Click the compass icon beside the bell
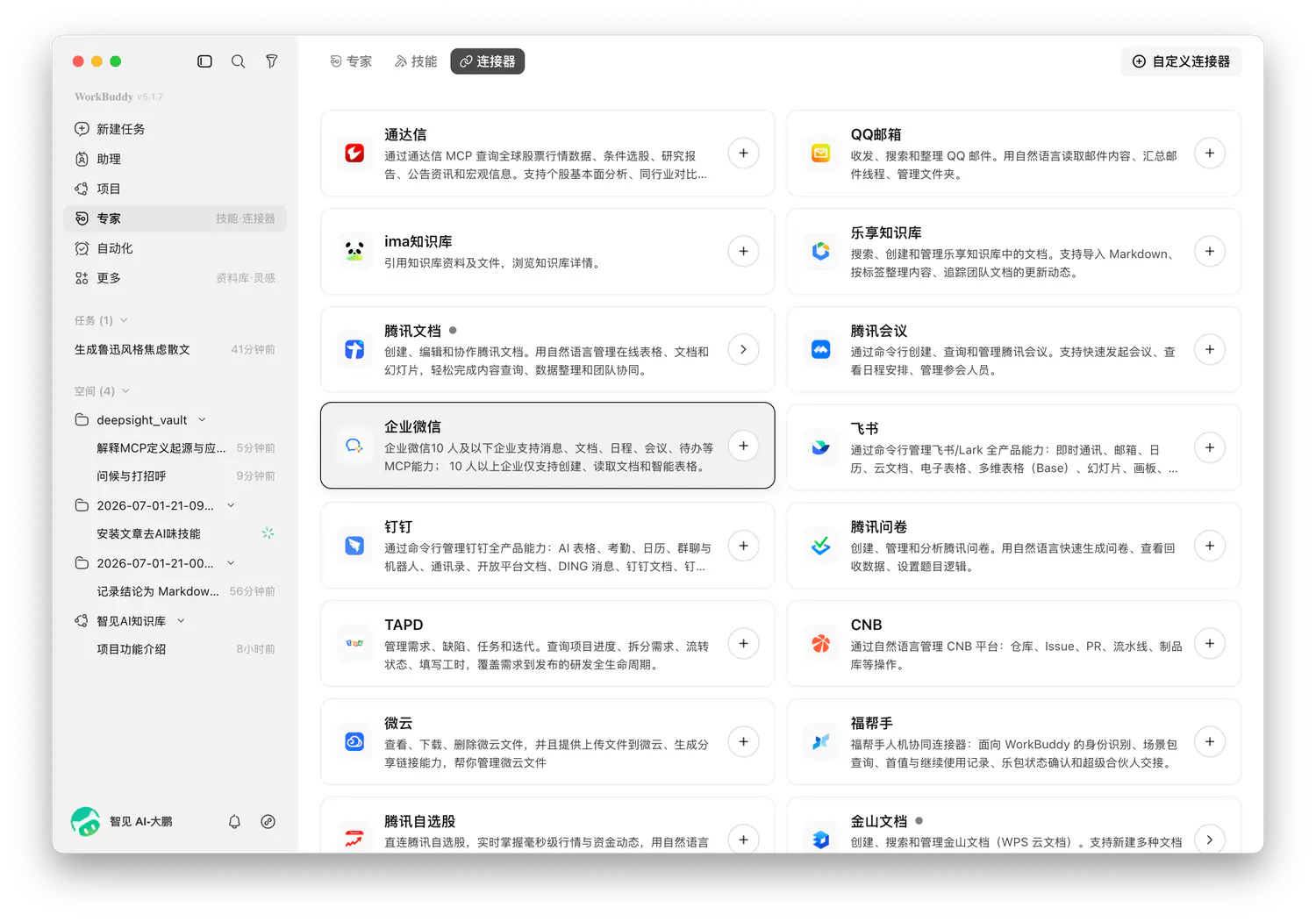Screen dimensions: 1316x922 (x=268, y=822)
